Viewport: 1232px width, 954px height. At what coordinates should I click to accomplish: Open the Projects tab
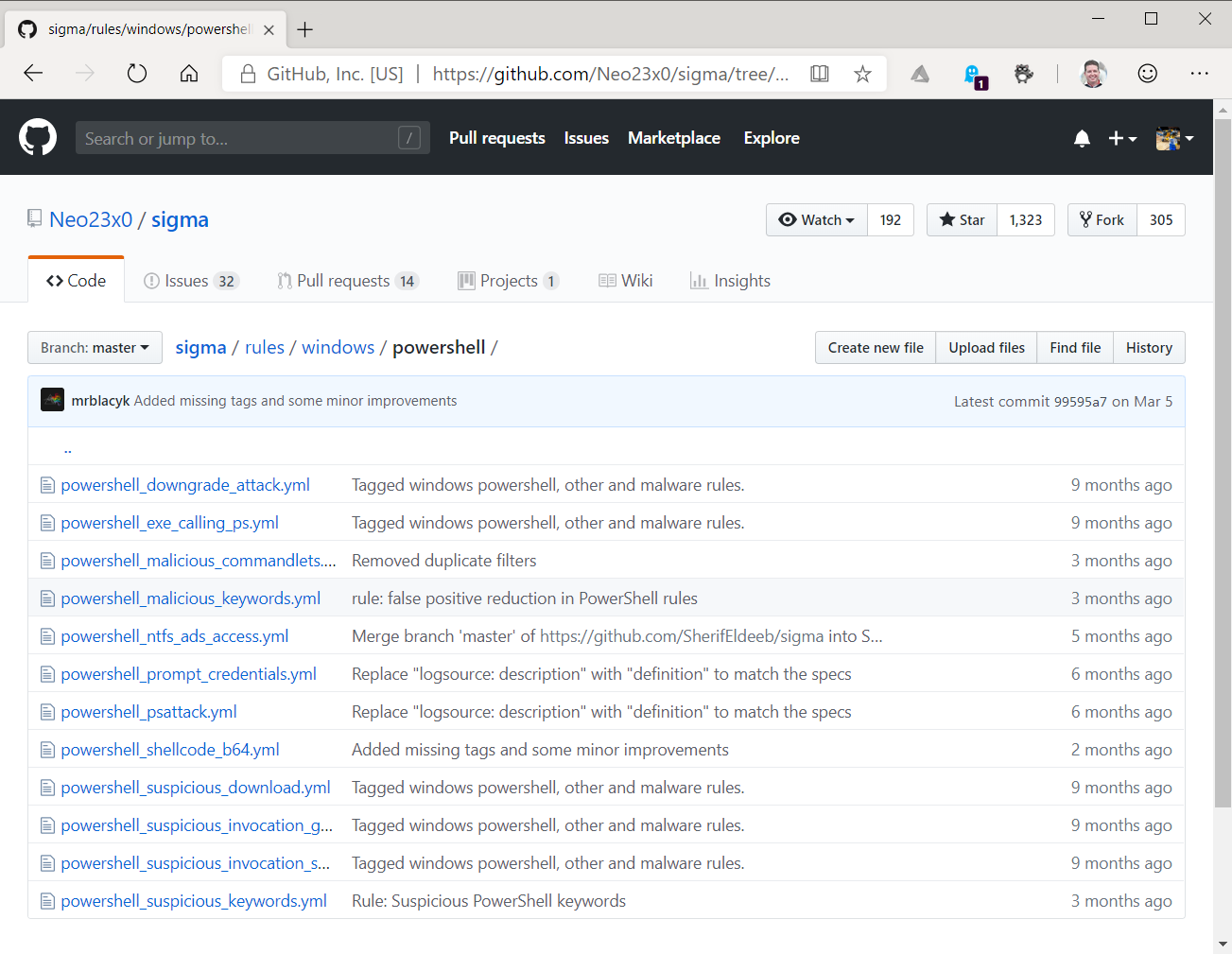tap(509, 281)
